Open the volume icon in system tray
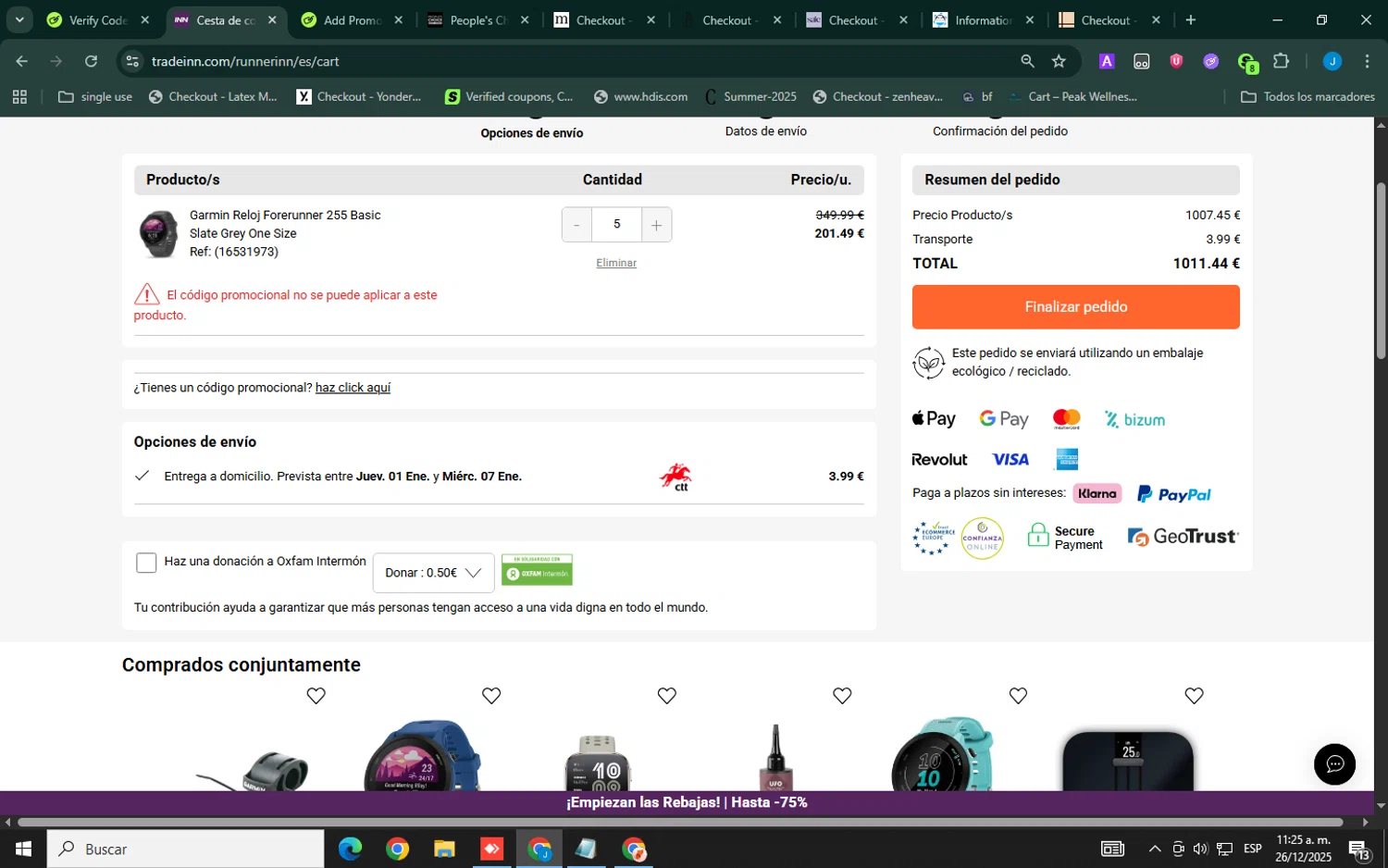The width and height of the screenshot is (1388, 868). [1200, 849]
